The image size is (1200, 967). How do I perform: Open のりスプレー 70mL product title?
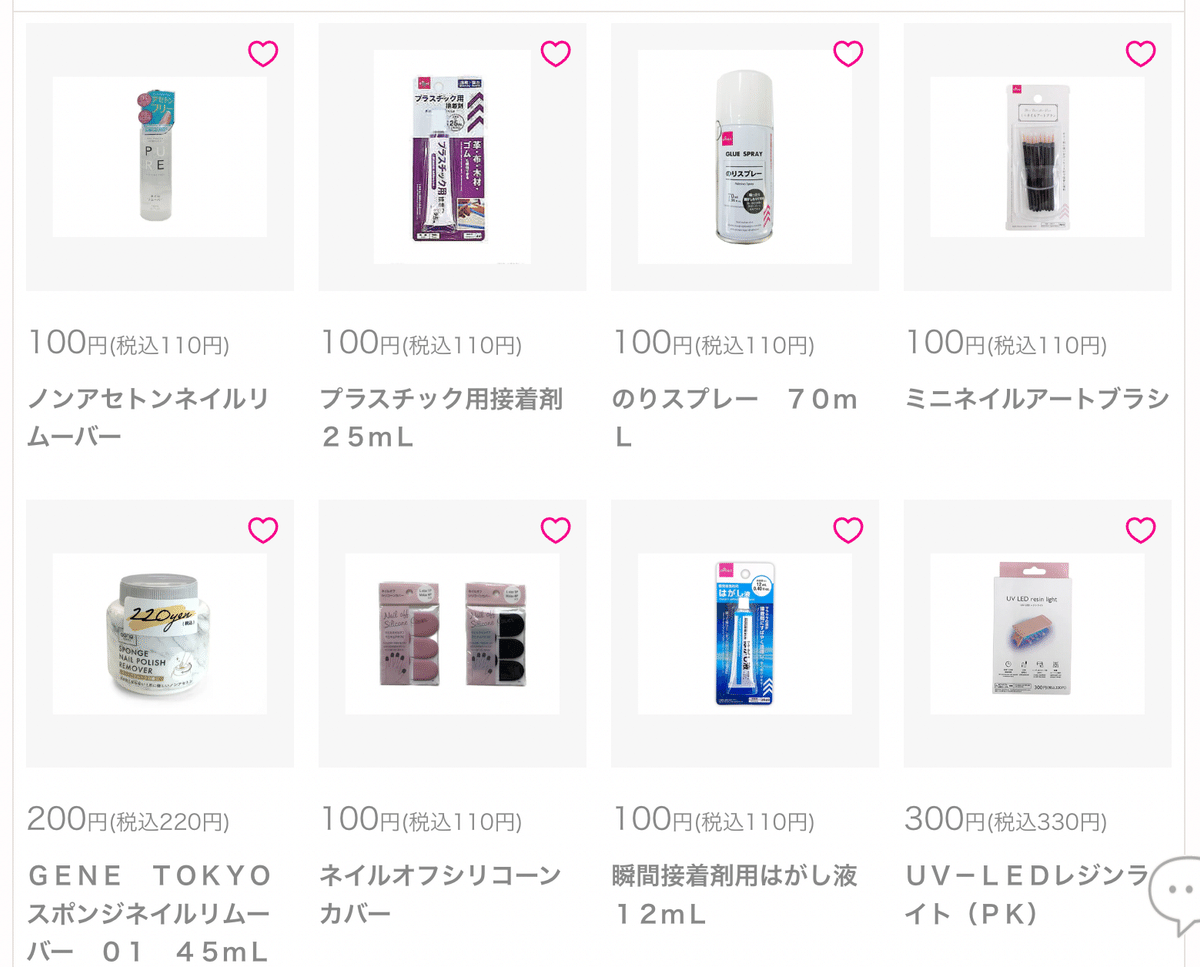pyautogui.click(x=735, y=418)
